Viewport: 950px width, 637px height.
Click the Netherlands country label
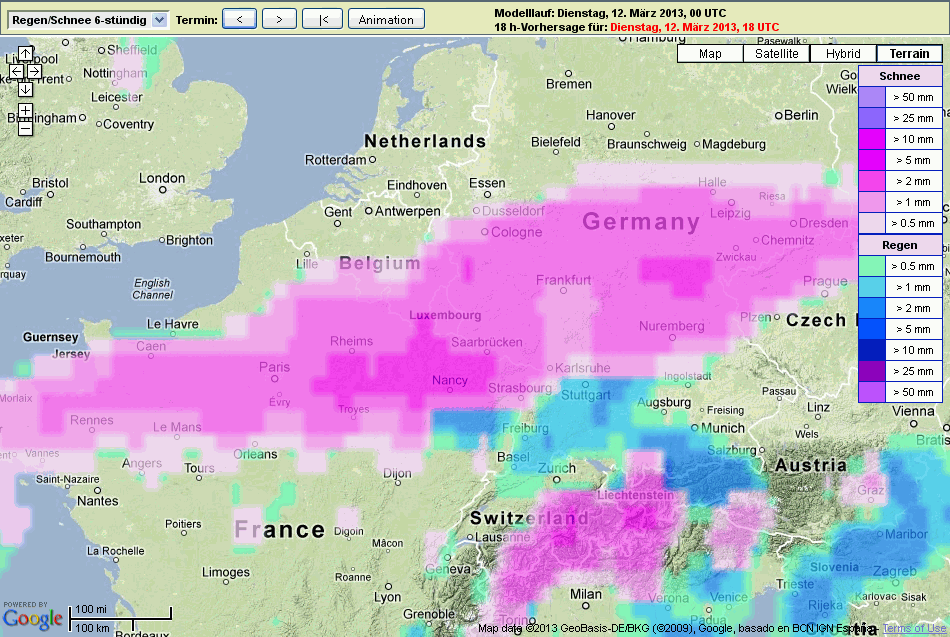pos(425,141)
